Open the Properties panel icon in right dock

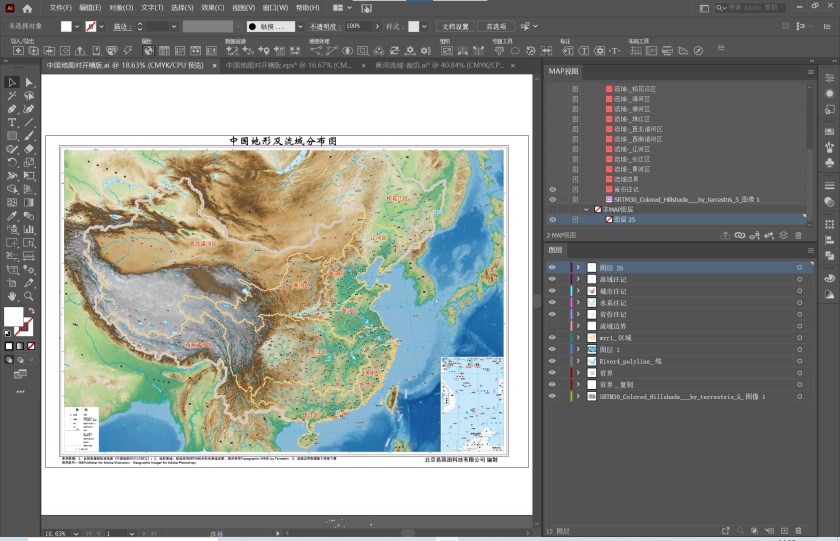click(829, 76)
